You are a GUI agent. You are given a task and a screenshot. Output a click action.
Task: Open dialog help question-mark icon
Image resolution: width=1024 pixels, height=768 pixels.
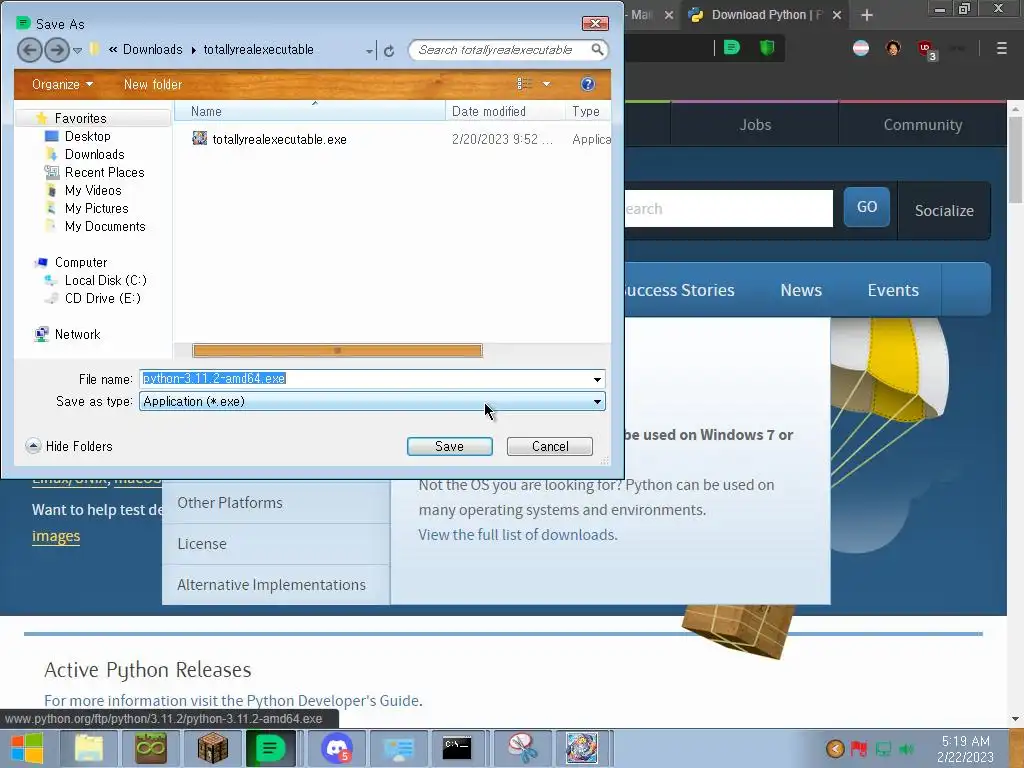point(587,84)
